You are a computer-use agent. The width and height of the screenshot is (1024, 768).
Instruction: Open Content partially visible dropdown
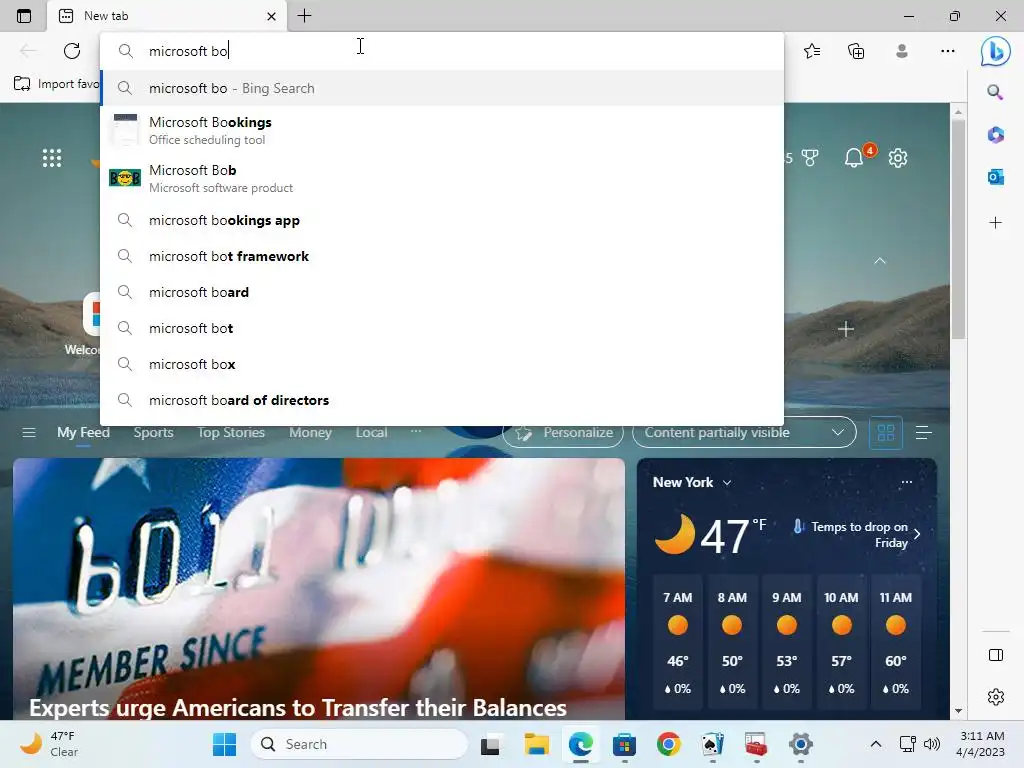[744, 432]
